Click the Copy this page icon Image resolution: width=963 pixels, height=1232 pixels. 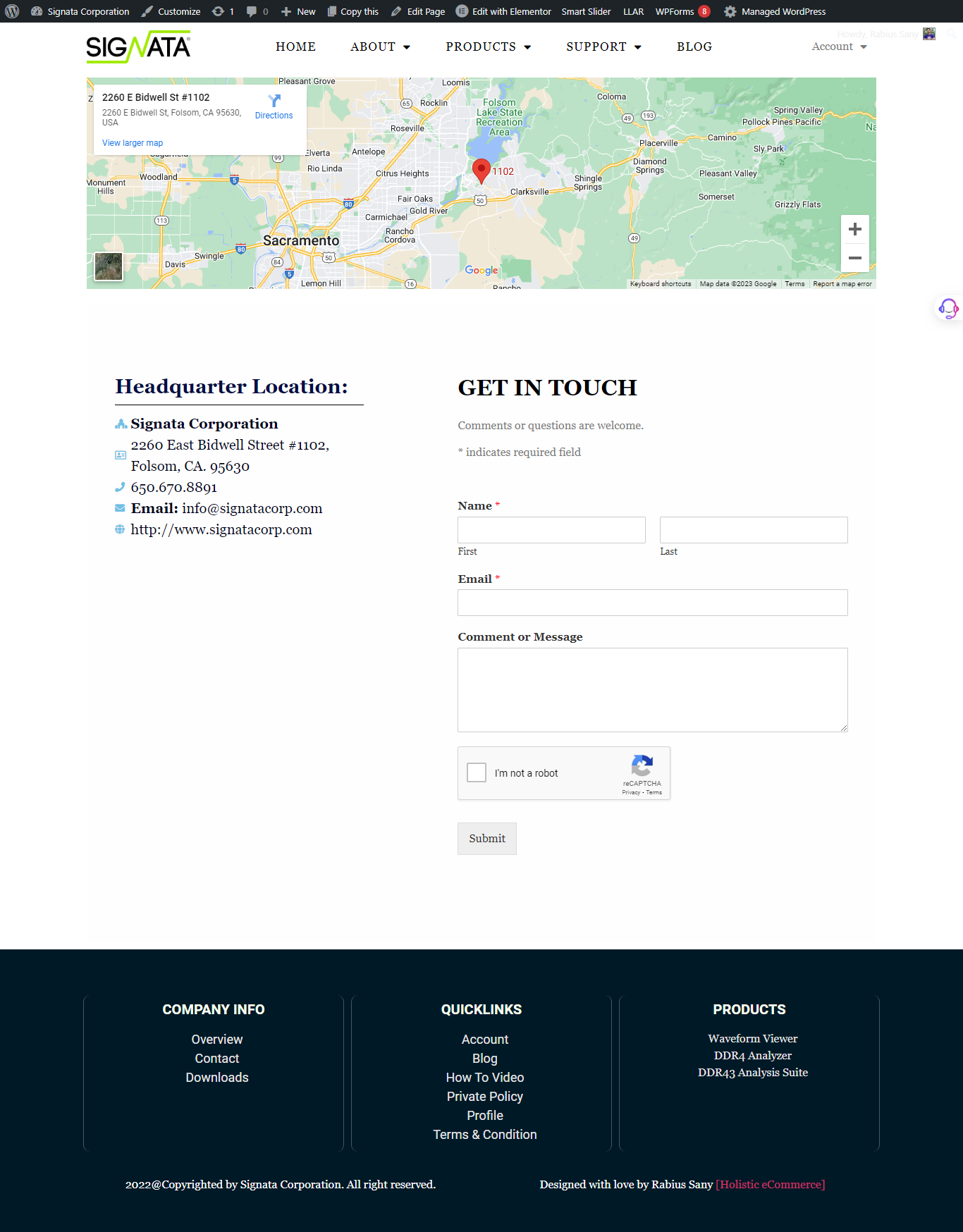pyautogui.click(x=332, y=11)
